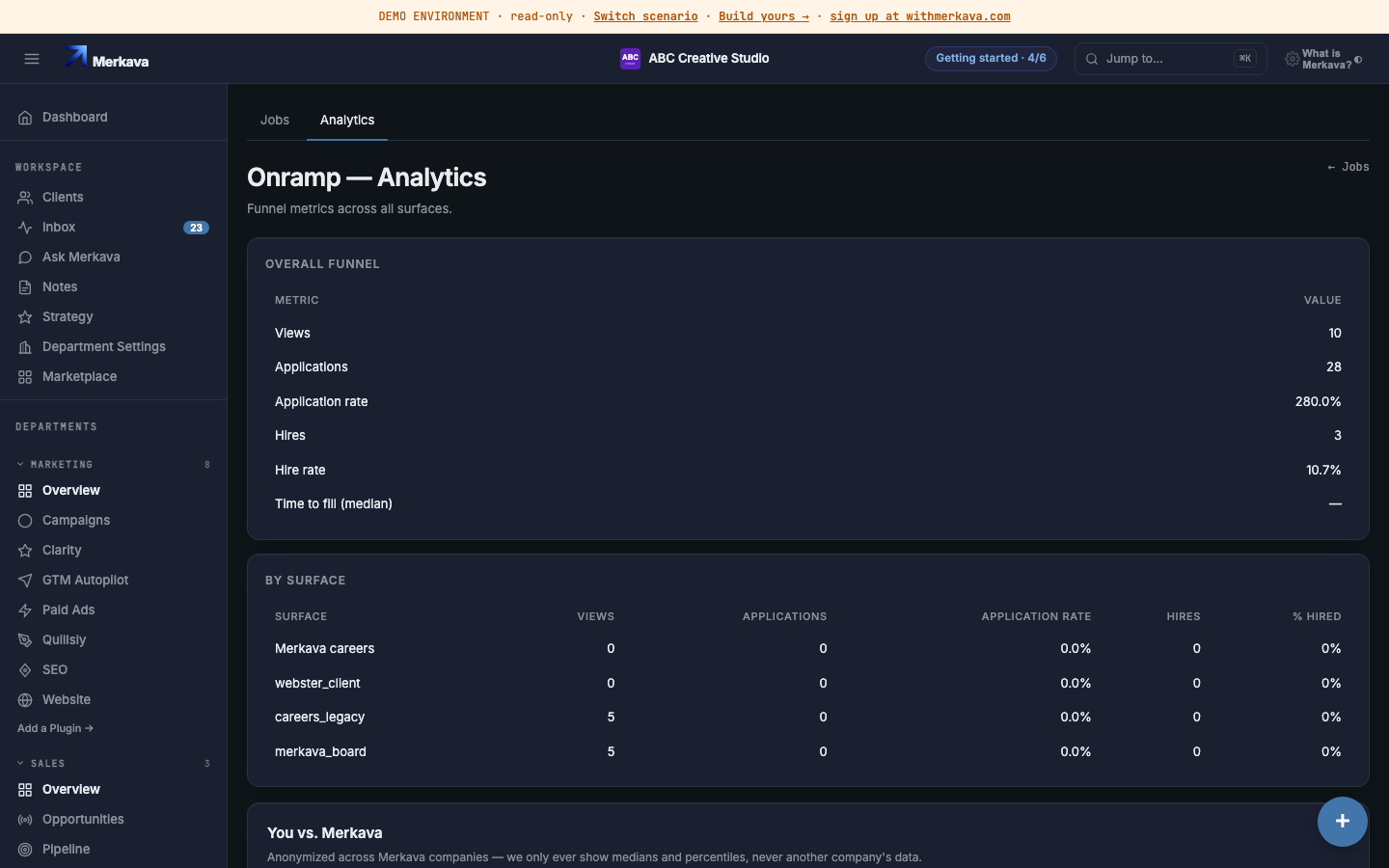Click the What is Merkava? link
This screenshot has height=868, width=1389.
1326,60
